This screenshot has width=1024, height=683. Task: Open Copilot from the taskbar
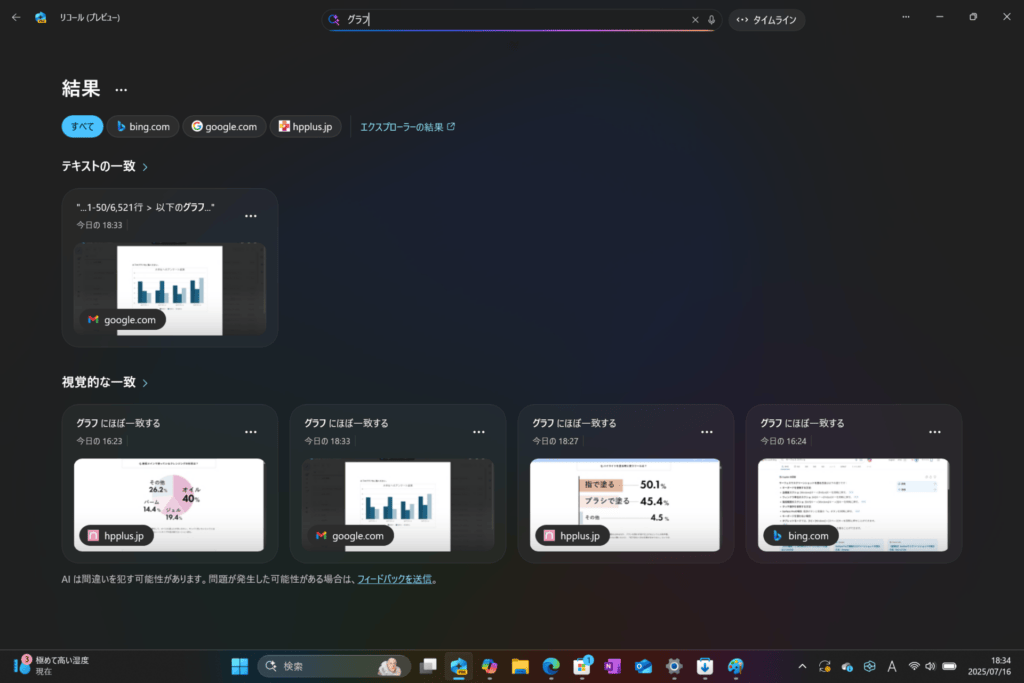tap(489, 666)
